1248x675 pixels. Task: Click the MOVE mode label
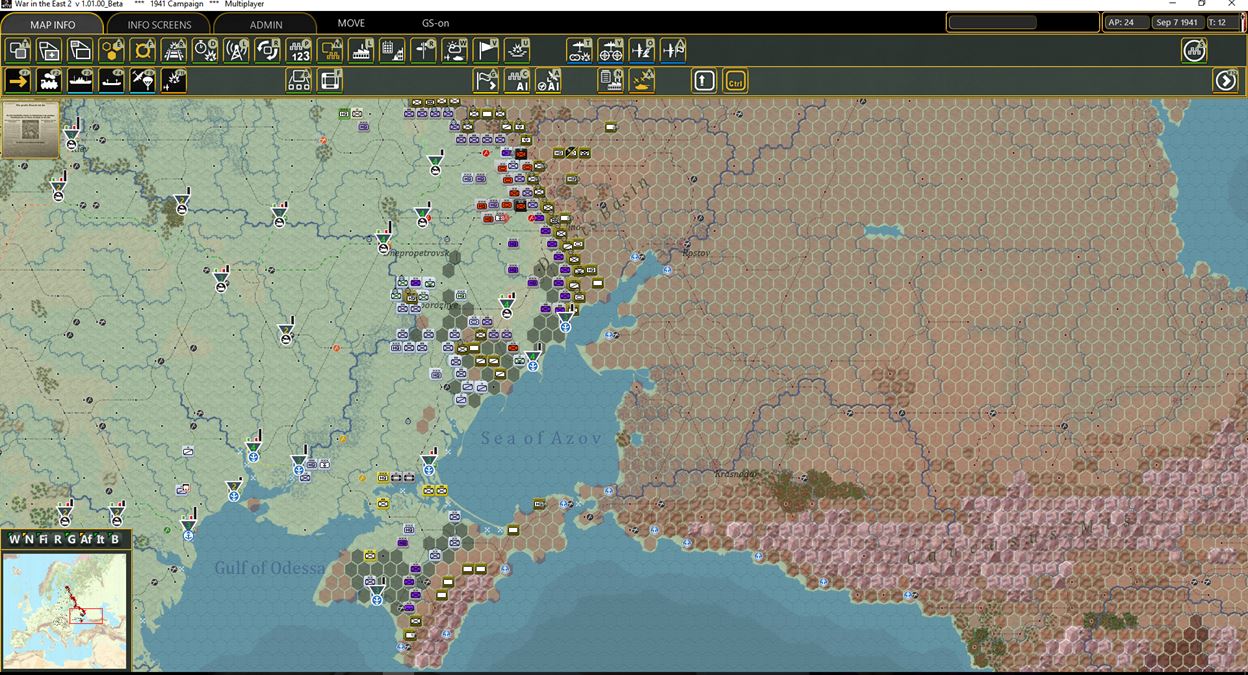[351, 23]
